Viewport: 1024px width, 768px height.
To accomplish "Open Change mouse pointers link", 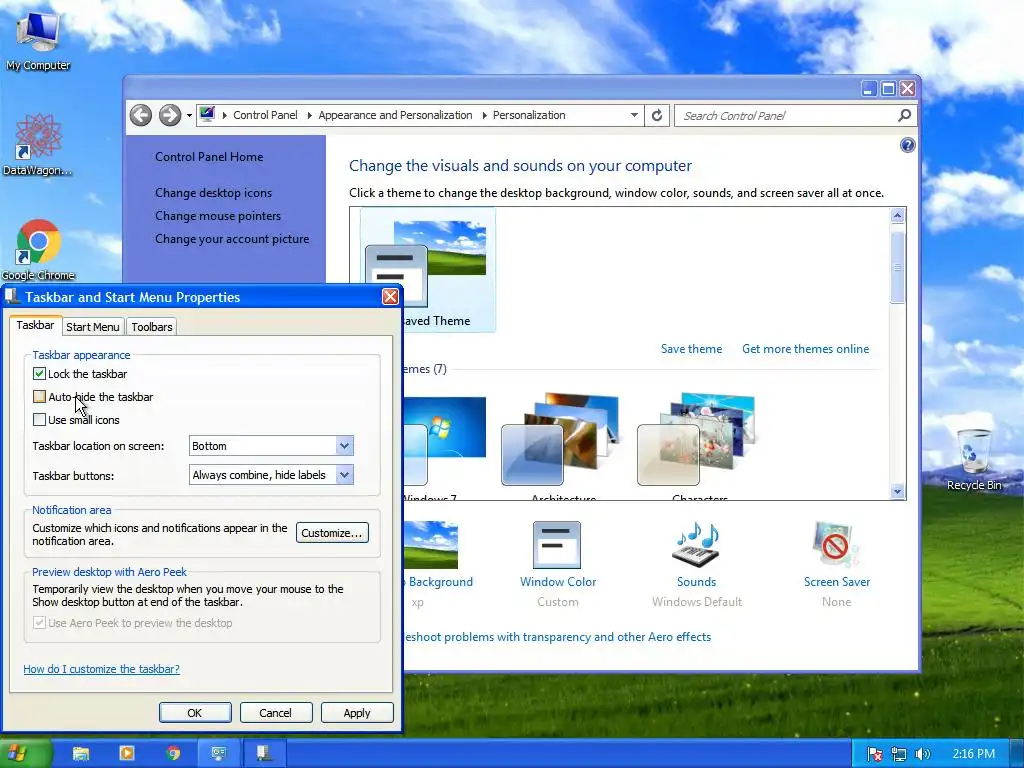I will pos(218,216).
